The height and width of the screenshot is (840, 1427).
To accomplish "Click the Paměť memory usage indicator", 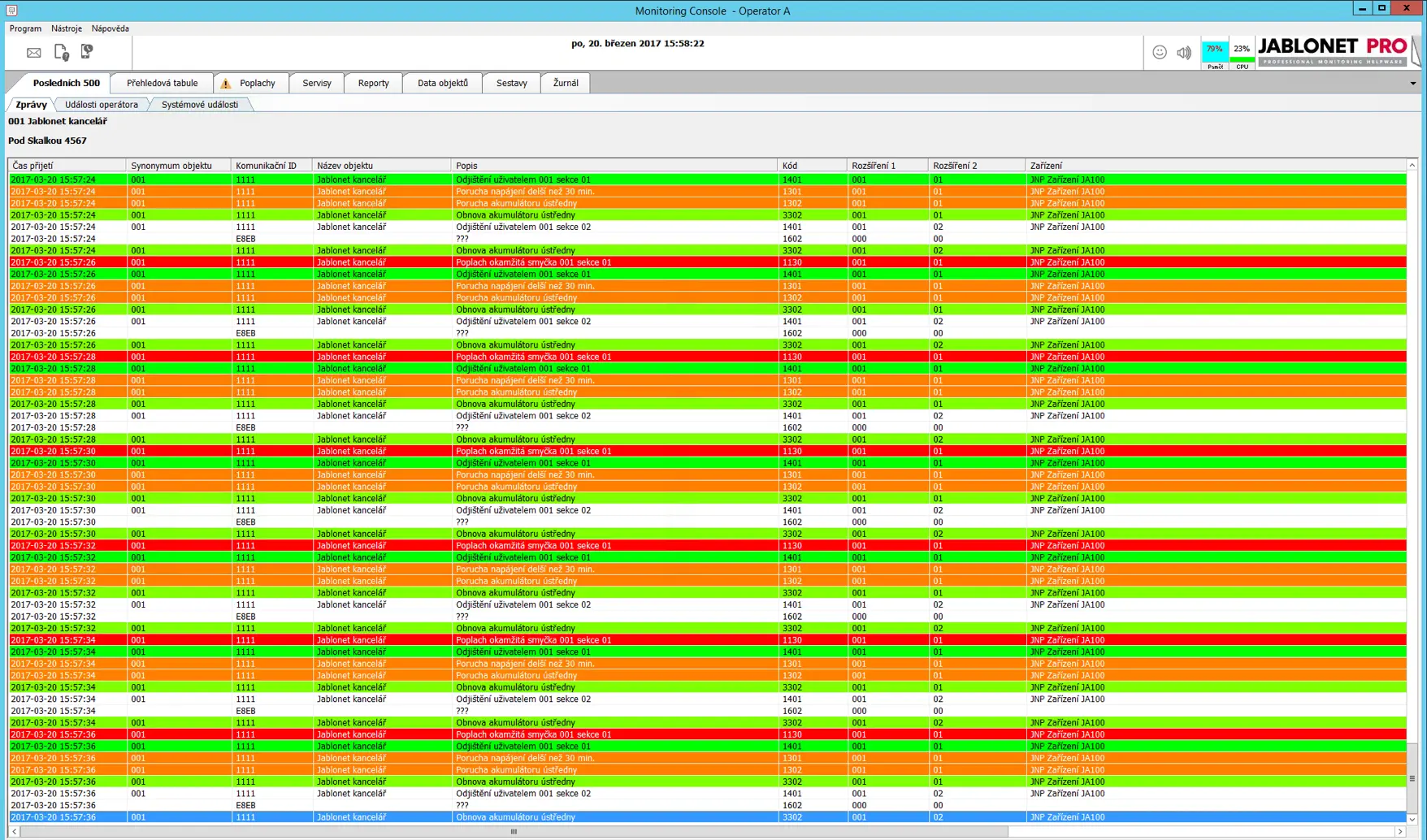I will coord(1215,54).
